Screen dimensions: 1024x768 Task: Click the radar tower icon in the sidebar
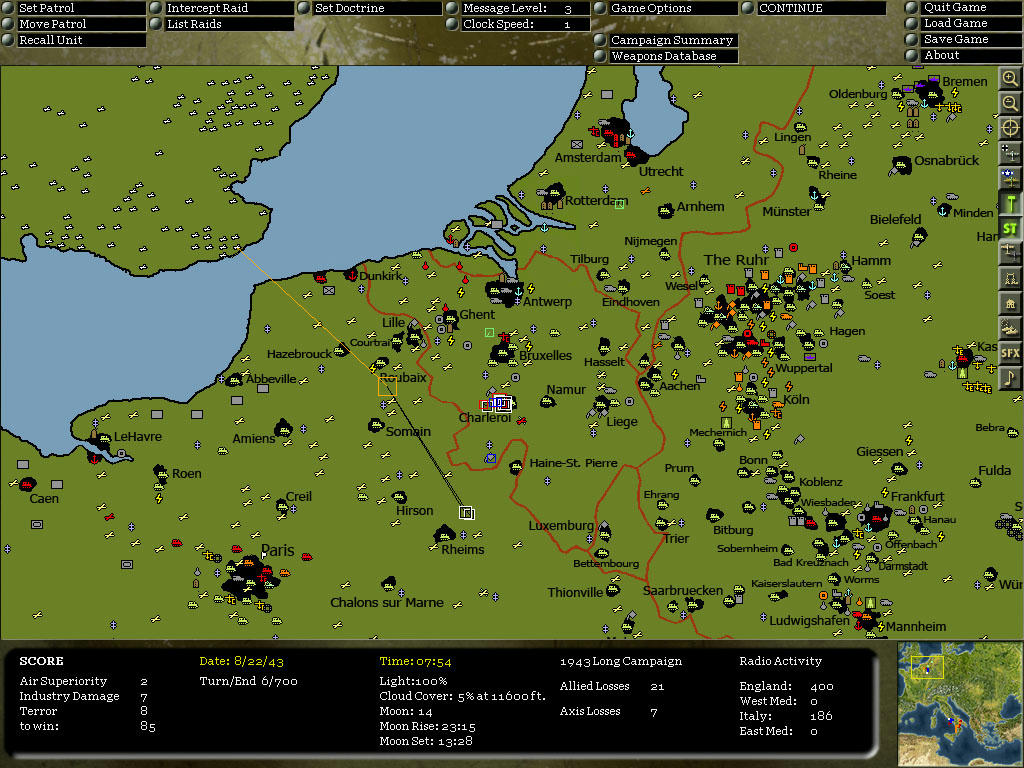[x=1010, y=278]
